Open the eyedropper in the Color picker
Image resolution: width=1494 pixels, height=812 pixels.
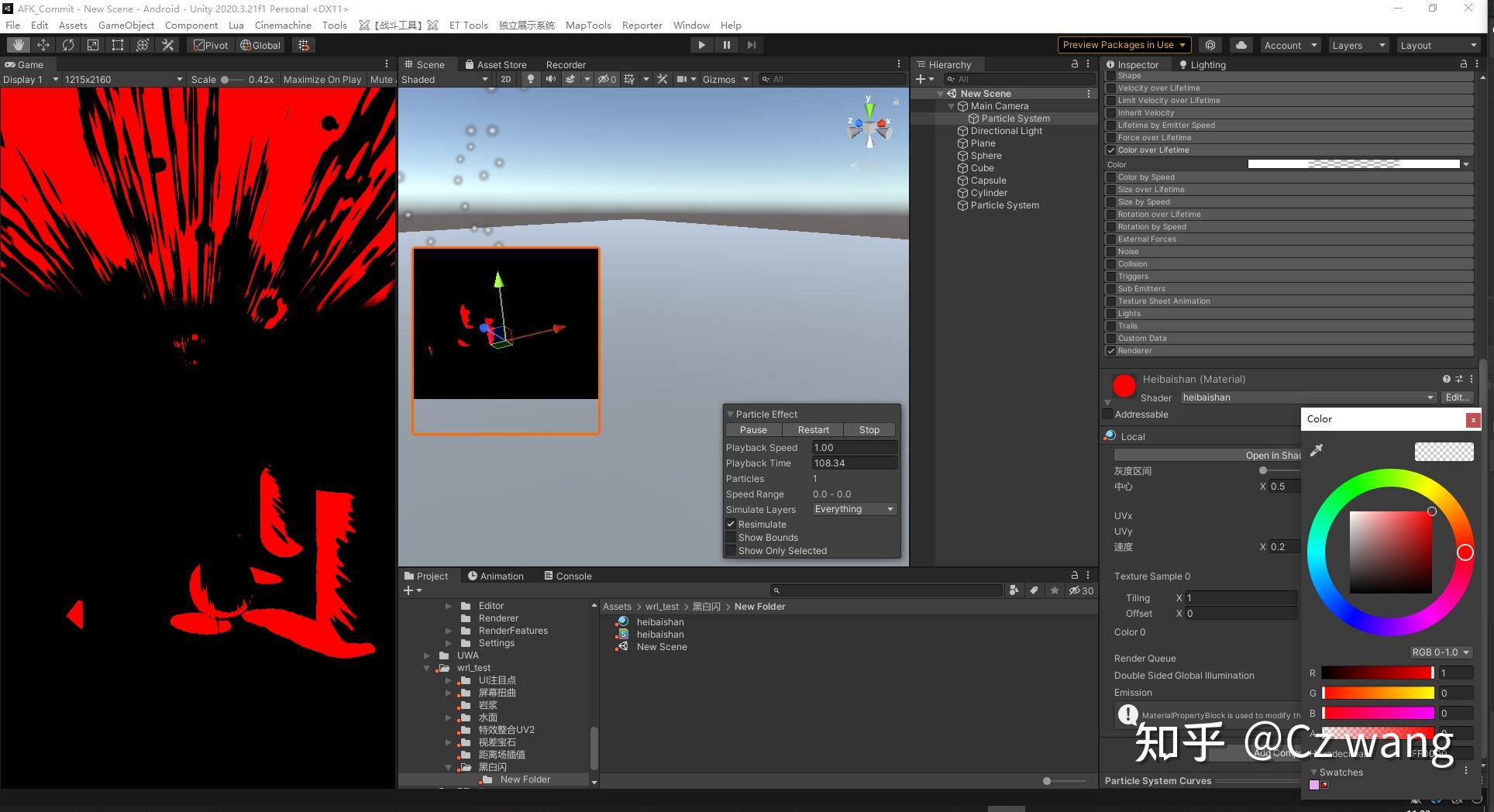tap(1315, 450)
